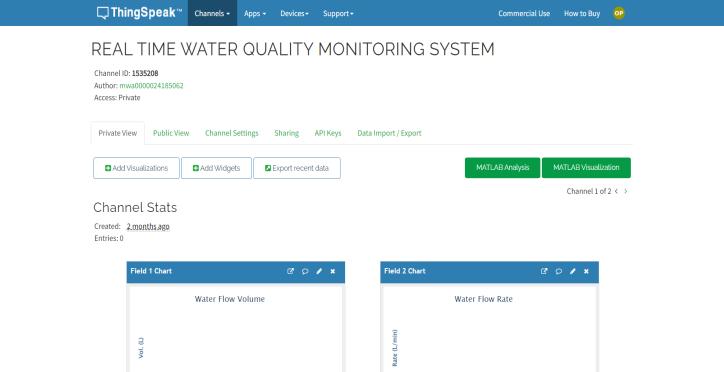The width and height of the screenshot is (724, 372).
Task: Edit Field 2 Chart with pencil icon
Action: coord(573,271)
